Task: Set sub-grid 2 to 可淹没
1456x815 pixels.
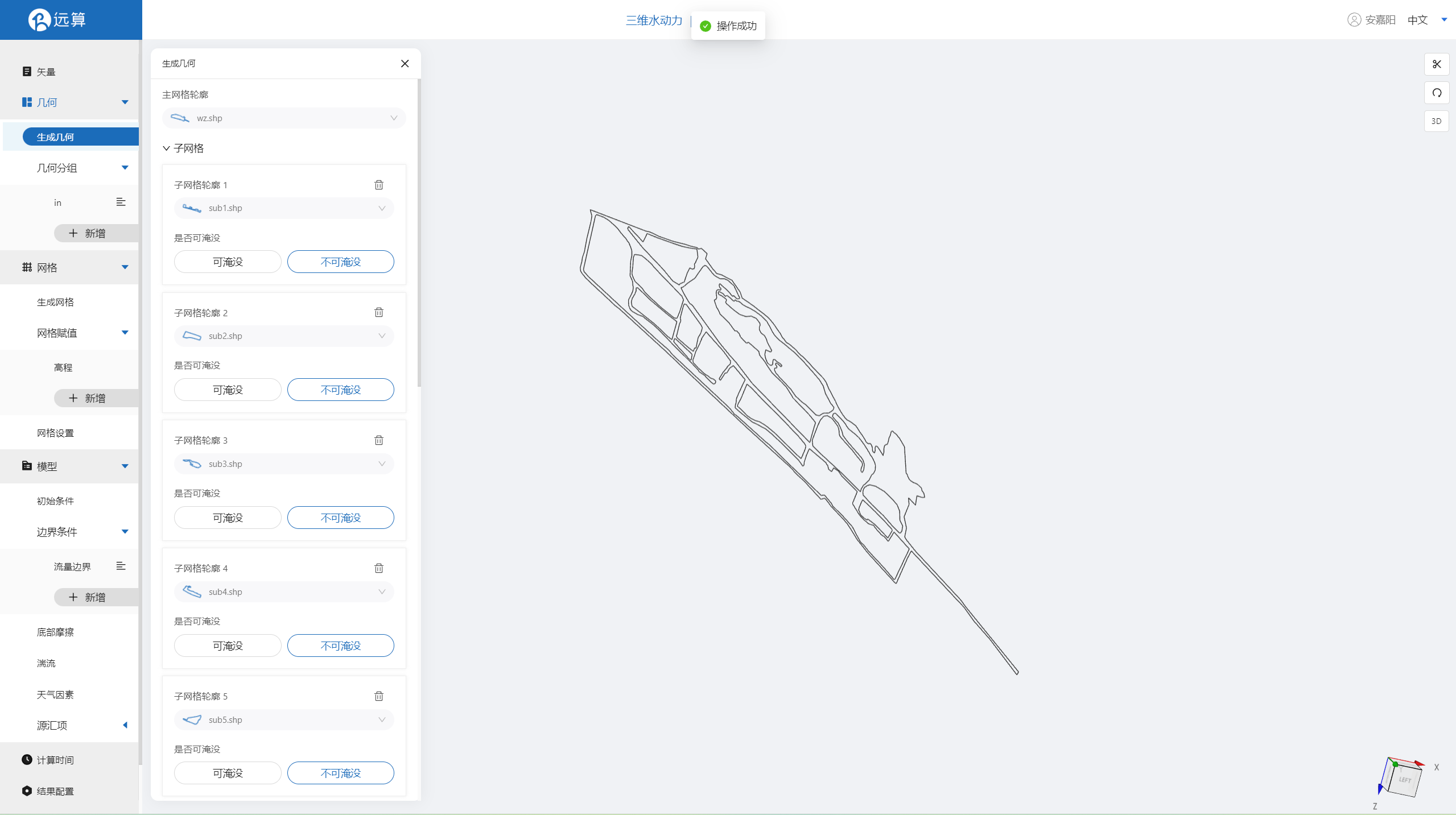Action: [228, 390]
